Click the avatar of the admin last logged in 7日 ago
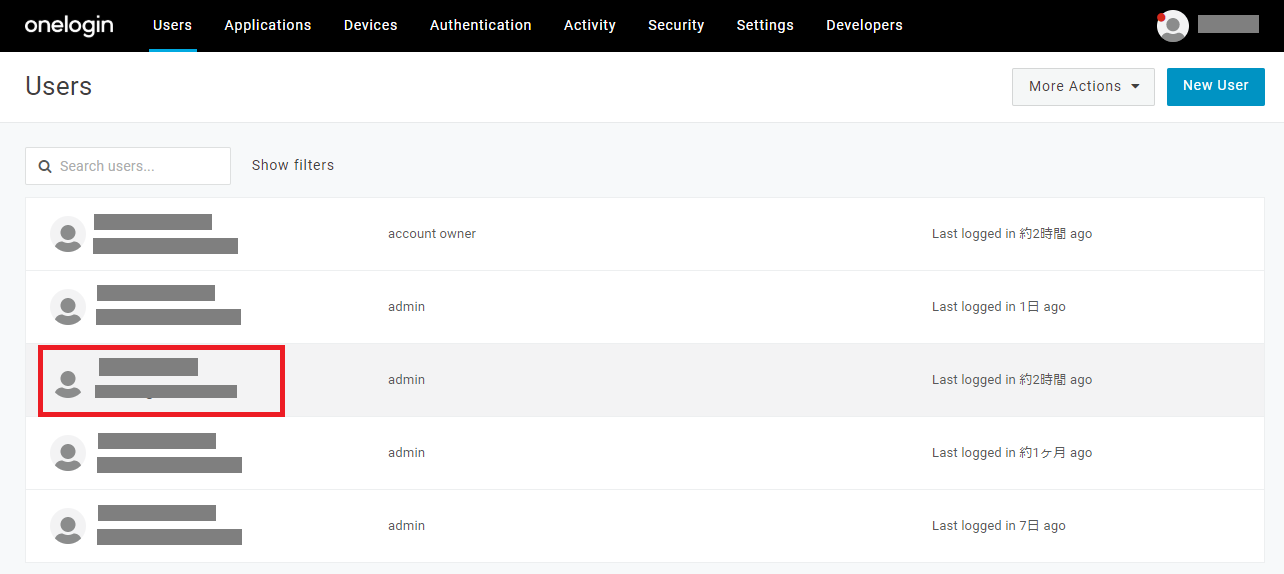Image resolution: width=1284 pixels, height=574 pixels. (x=68, y=526)
